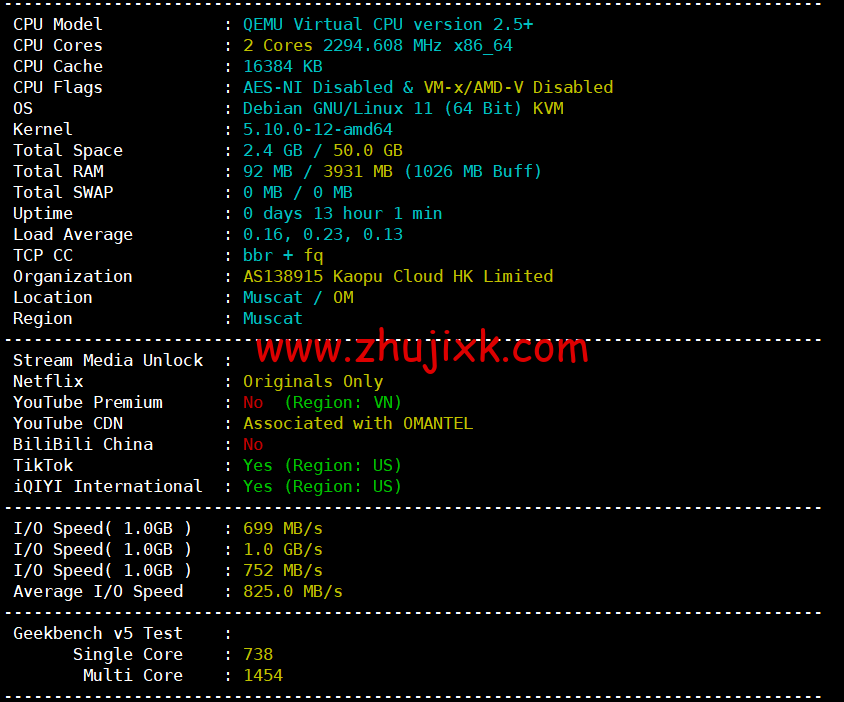The image size is (844, 702).
Task: Click the Muscat / OM location value
Action: coord(298,297)
